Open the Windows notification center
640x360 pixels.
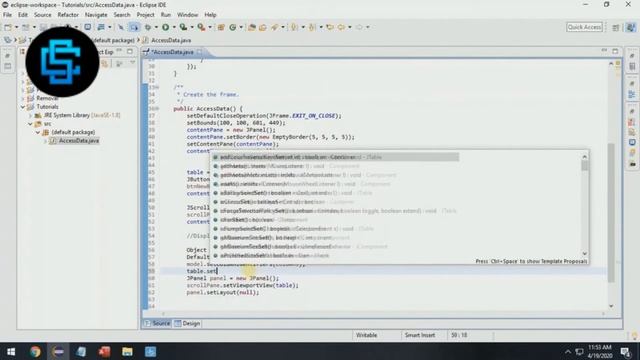pos(626,351)
